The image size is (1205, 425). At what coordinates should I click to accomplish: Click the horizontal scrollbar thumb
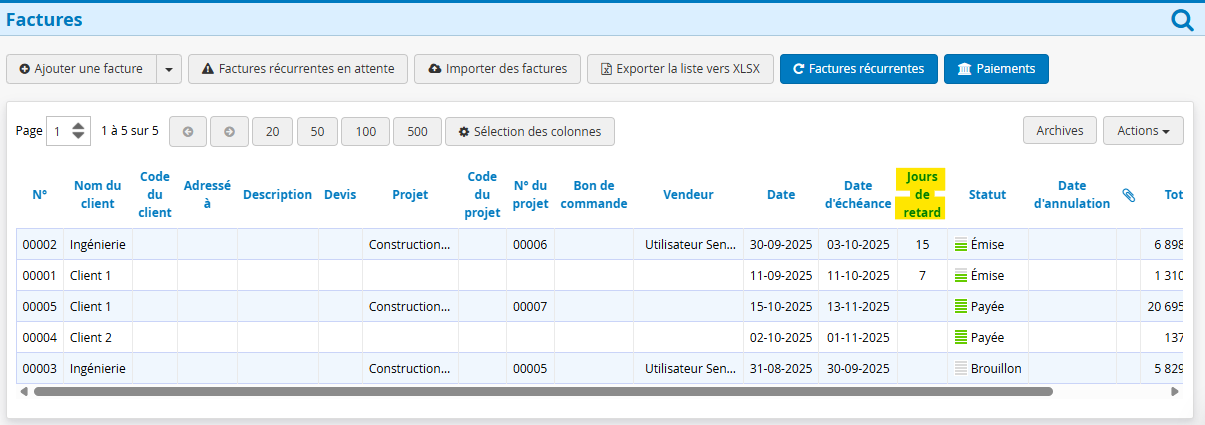[543, 392]
